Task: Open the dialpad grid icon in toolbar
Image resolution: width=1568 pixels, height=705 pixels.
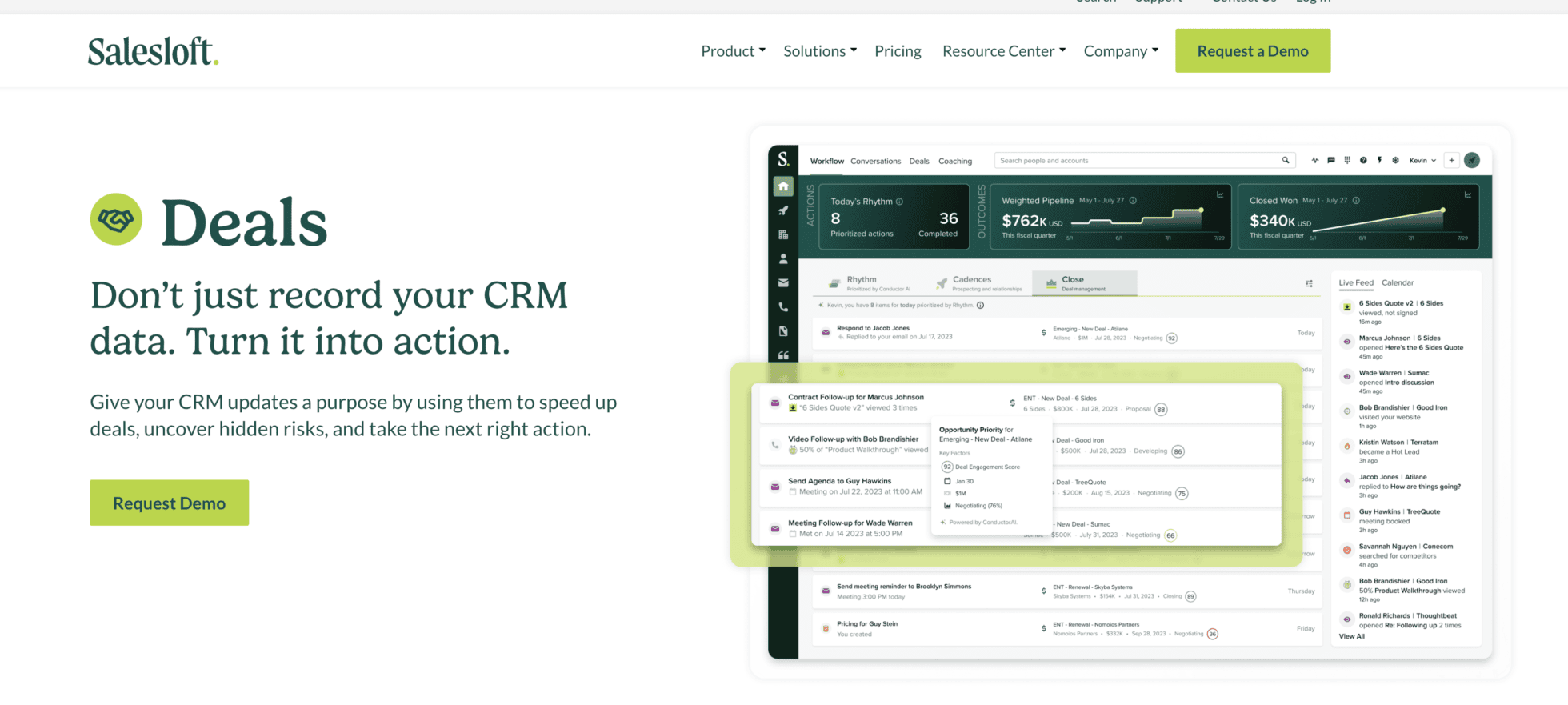Action: (1347, 160)
